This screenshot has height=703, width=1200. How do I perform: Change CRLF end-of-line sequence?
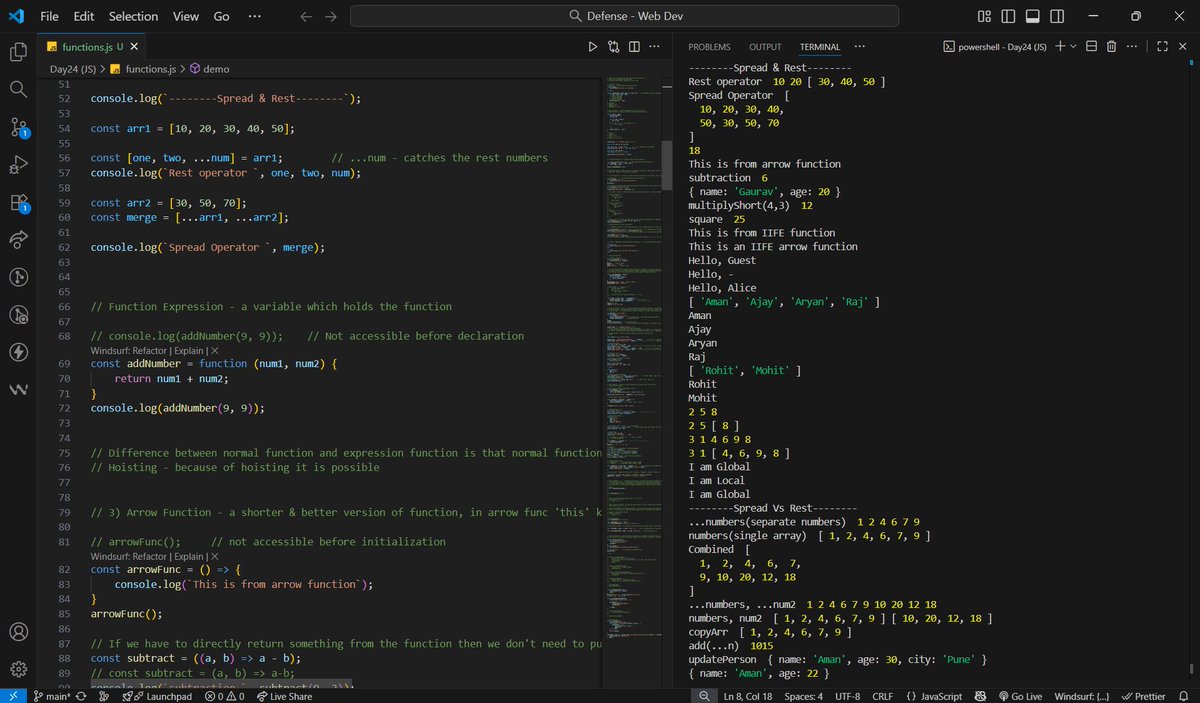(882, 696)
